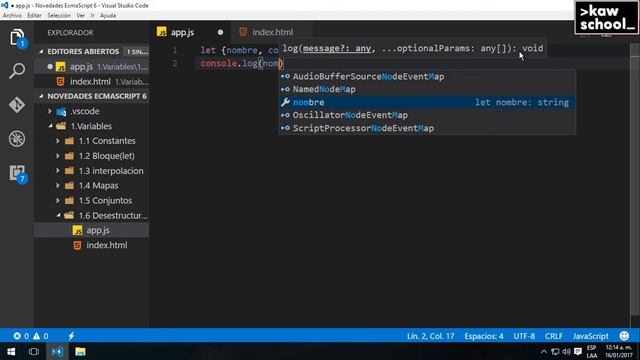
Task: Change language mode JavaScript
Action: [x=590, y=336]
